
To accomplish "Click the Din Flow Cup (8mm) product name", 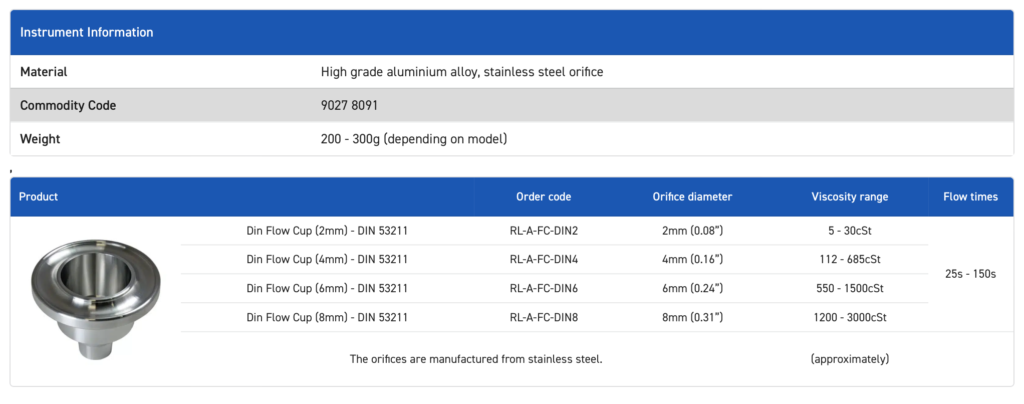I will (327, 317).
